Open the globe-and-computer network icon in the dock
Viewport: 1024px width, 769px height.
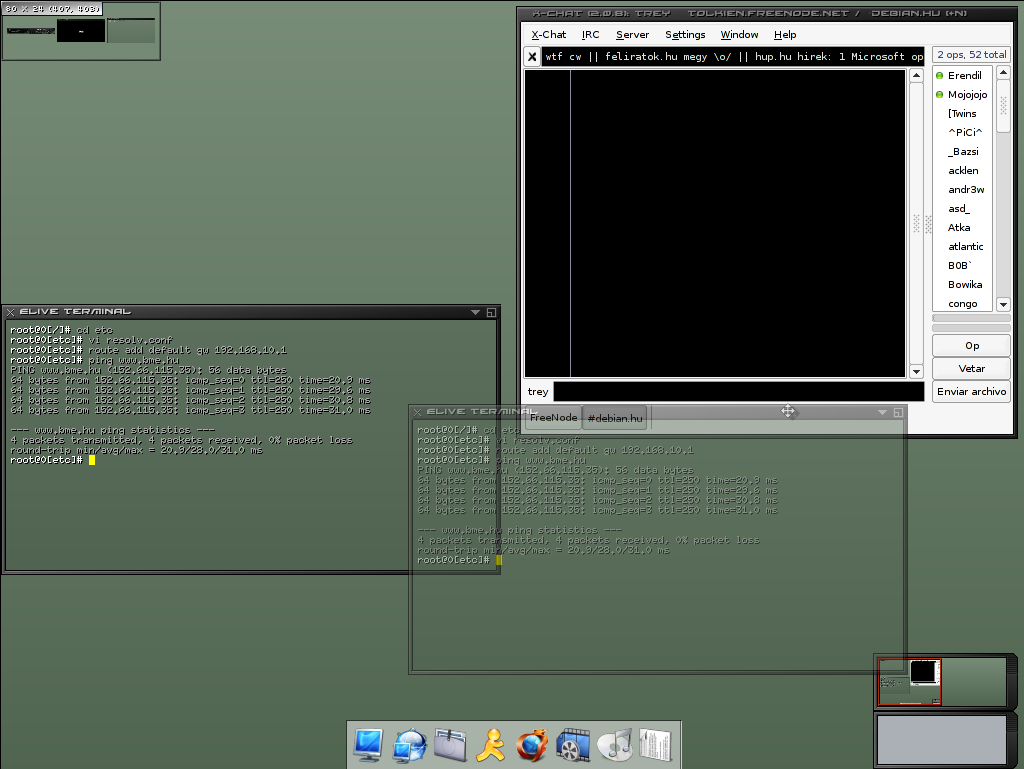click(409, 745)
